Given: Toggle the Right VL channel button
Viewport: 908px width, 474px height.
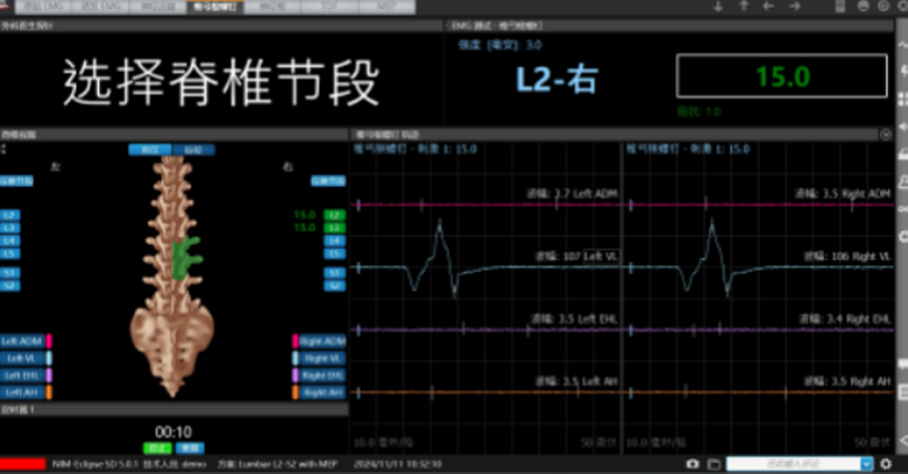Looking at the screenshot, I should coord(322,358).
